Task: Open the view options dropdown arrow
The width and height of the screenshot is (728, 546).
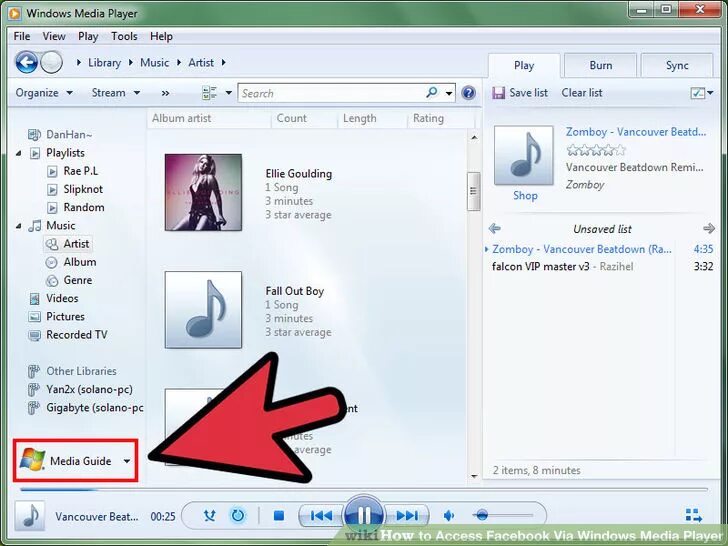Action: point(228,93)
